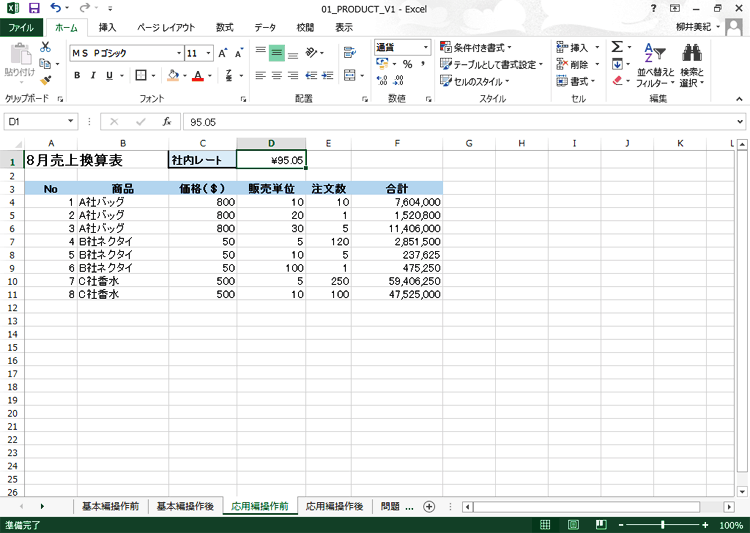Switch to the データ tab
Viewport: 750px width, 533px height.
click(265, 27)
